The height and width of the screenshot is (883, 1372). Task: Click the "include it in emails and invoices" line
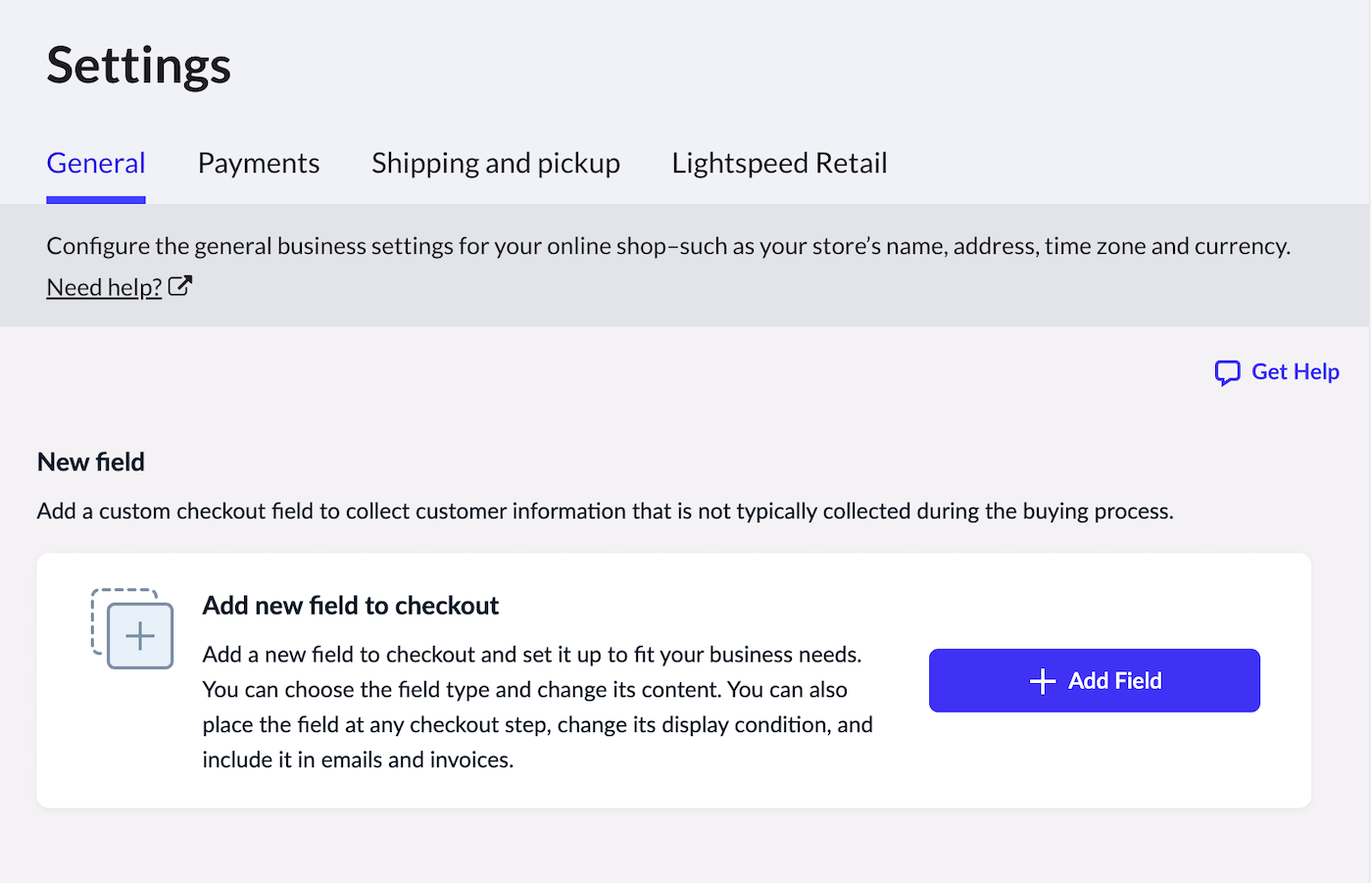(x=358, y=760)
